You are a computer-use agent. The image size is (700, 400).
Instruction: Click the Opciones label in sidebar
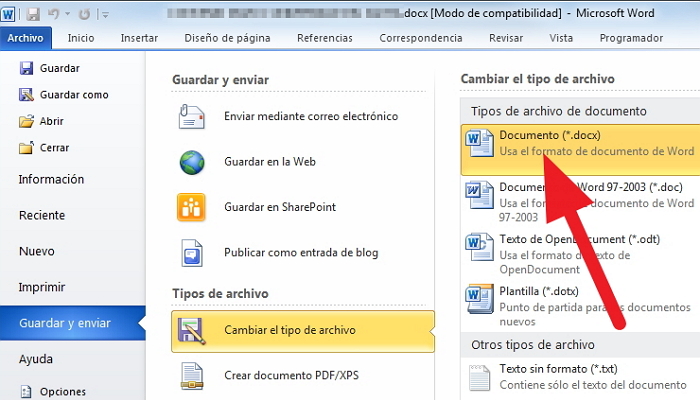63,392
